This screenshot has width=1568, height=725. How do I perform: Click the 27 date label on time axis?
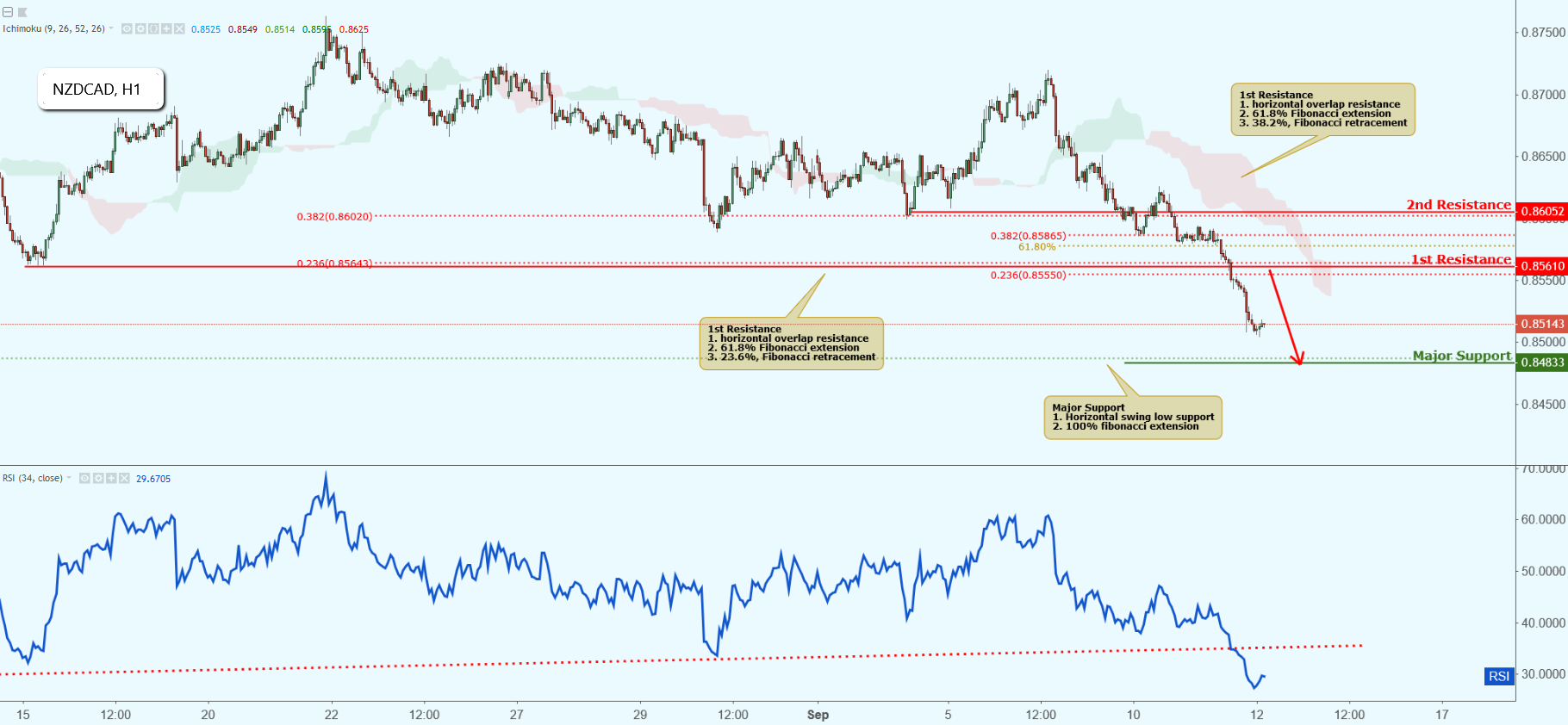(517, 715)
